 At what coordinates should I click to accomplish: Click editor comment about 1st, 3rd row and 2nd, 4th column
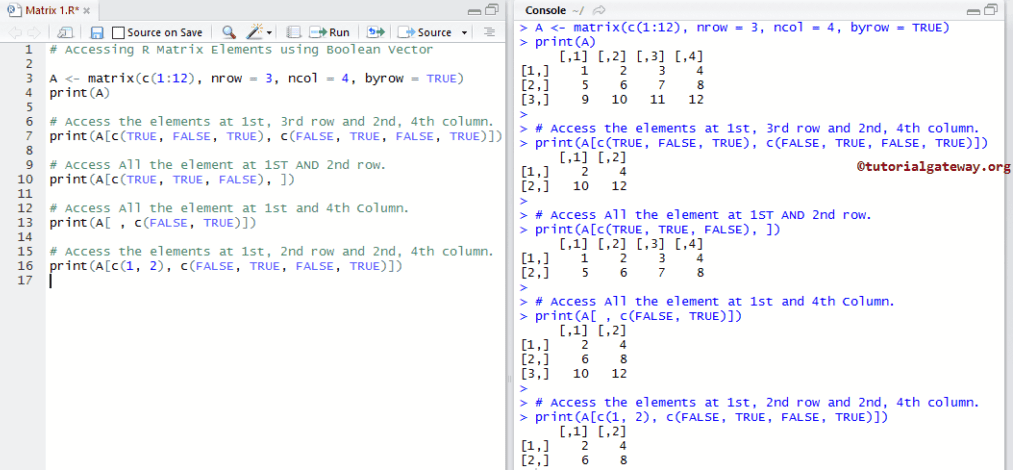(x=272, y=122)
